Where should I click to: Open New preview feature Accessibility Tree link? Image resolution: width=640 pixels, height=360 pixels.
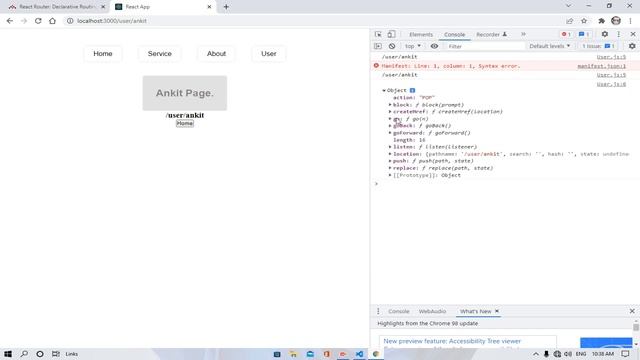click(x=452, y=341)
